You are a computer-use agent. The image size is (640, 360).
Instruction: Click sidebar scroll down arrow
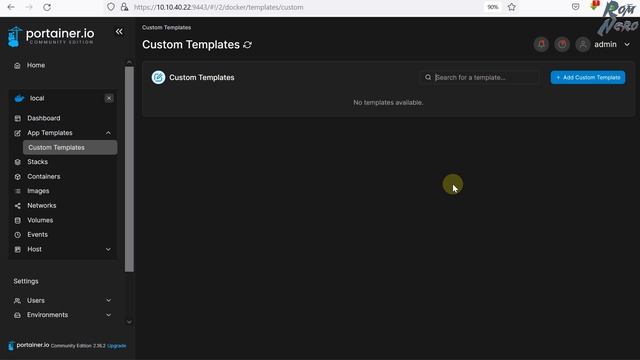(129, 322)
